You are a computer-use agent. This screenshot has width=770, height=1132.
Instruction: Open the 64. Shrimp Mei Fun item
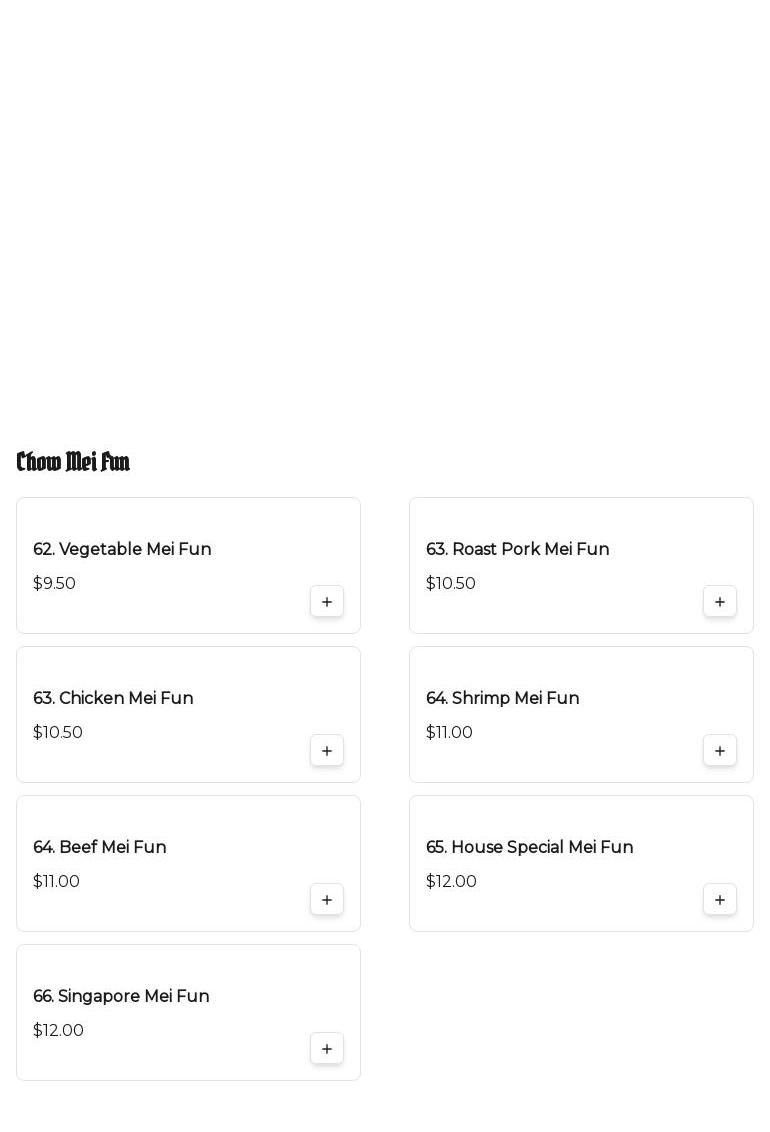pyautogui.click(x=502, y=698)
